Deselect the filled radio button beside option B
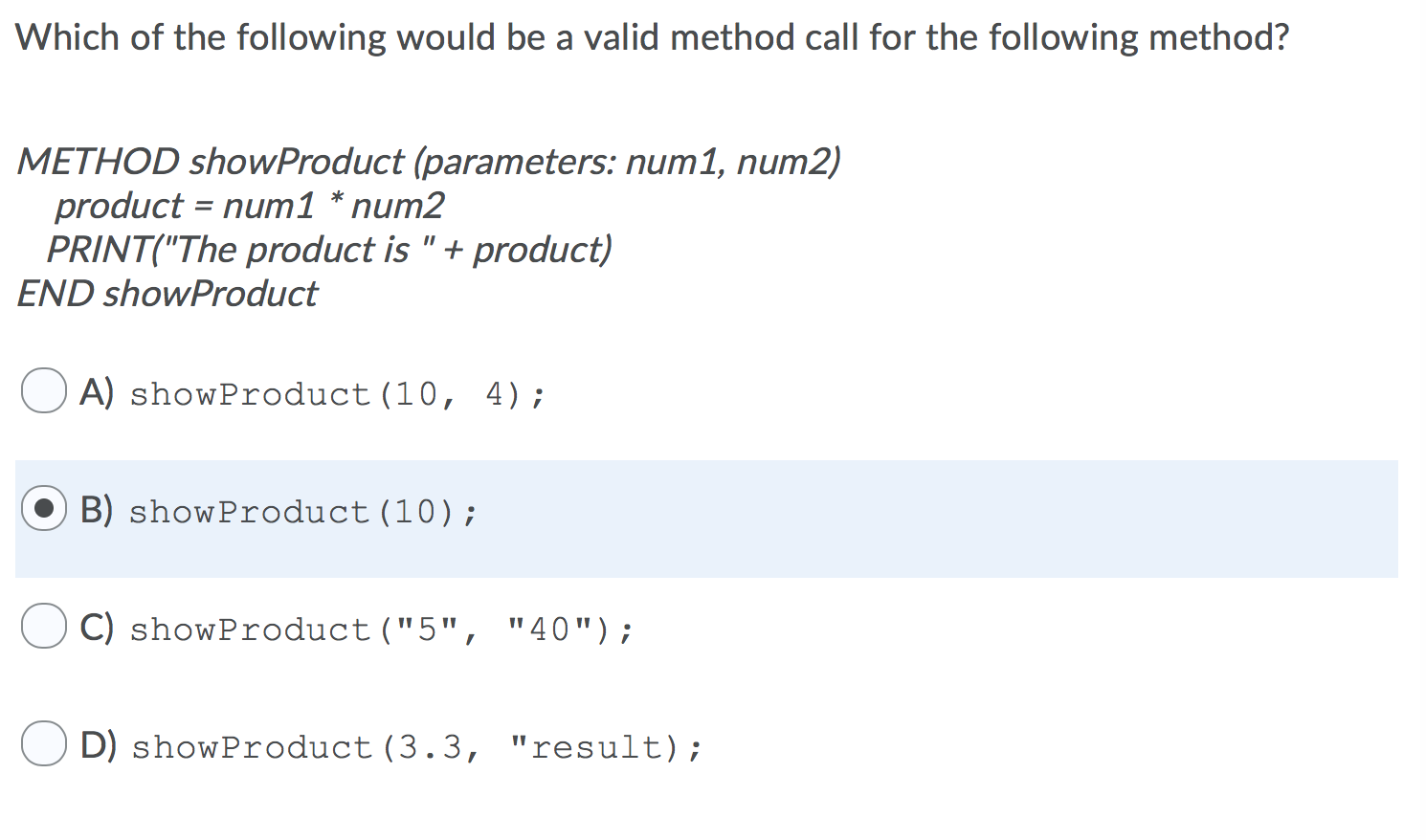 [x=42, y=510]
